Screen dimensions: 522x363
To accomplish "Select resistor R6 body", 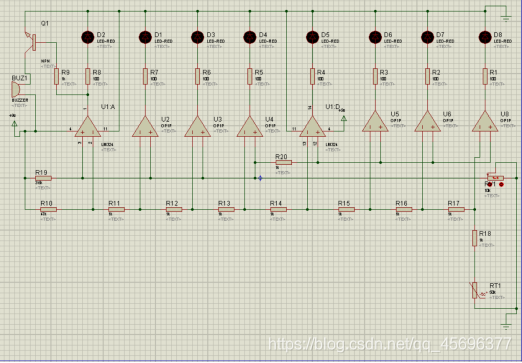I will click(x=197, y=76).
